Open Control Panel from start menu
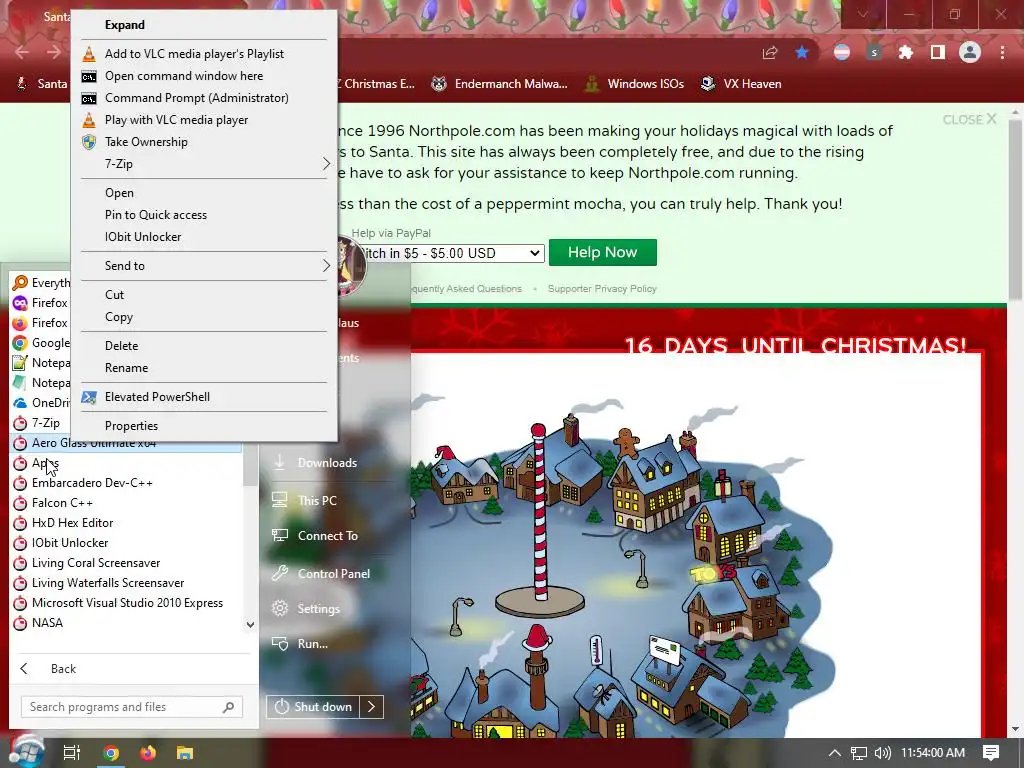Image resolution: width=1024 pixels, height=768 pixels. (334, 573)
